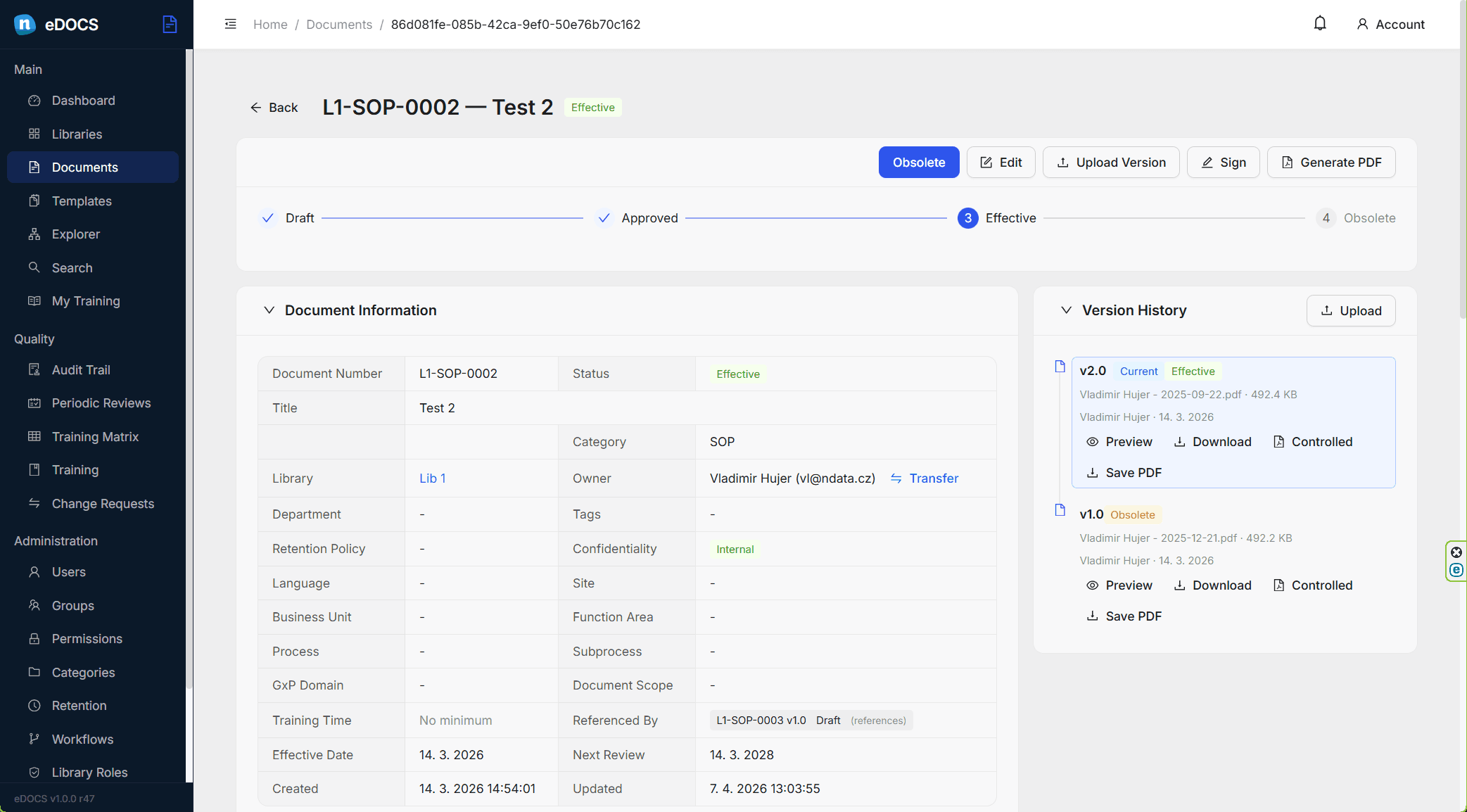Click Upload in Version History
1467x812 pixels.
pos(1351,310)
